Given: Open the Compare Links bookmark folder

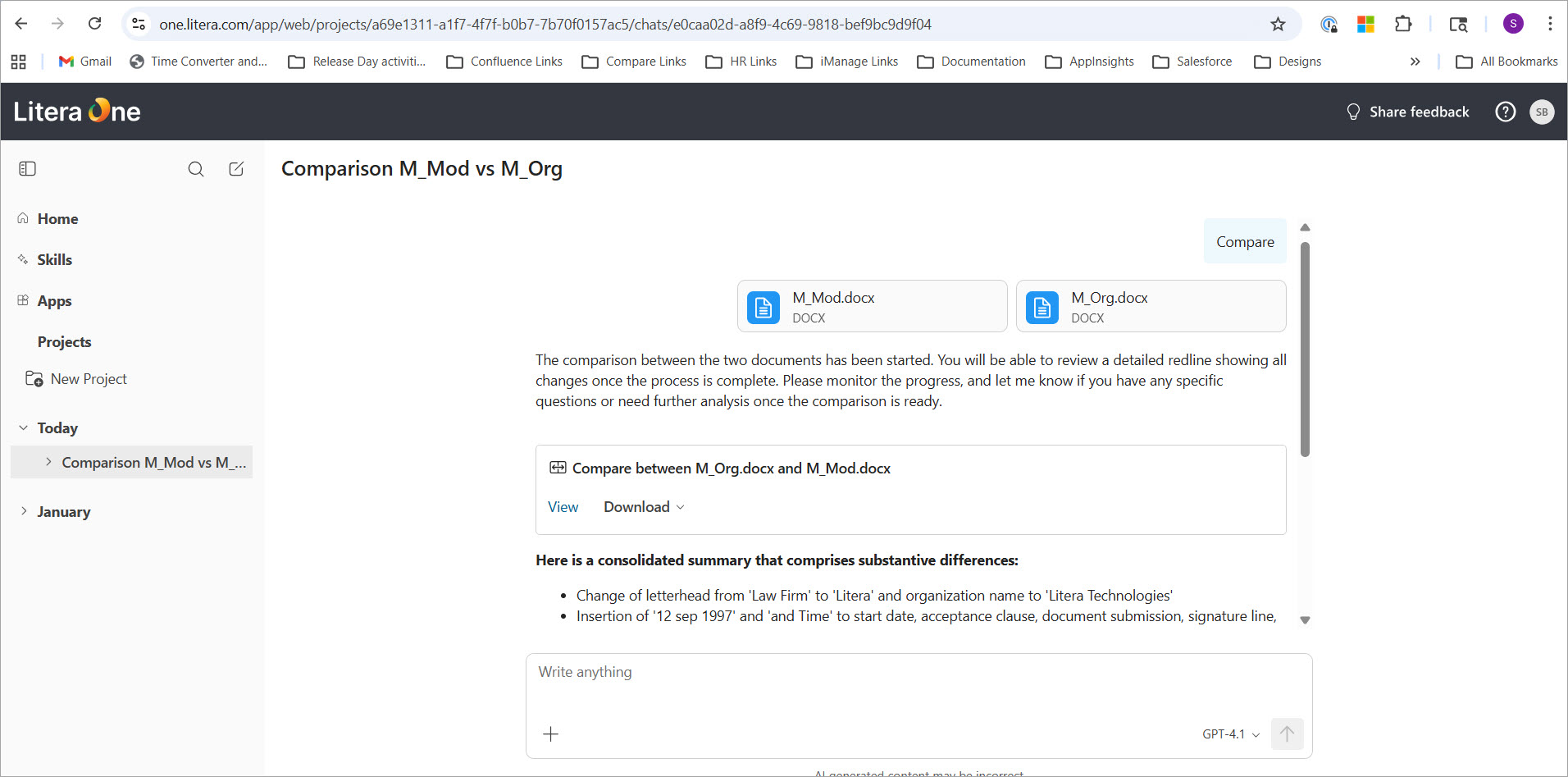Looking at the screenshot, I should (634, 62).
